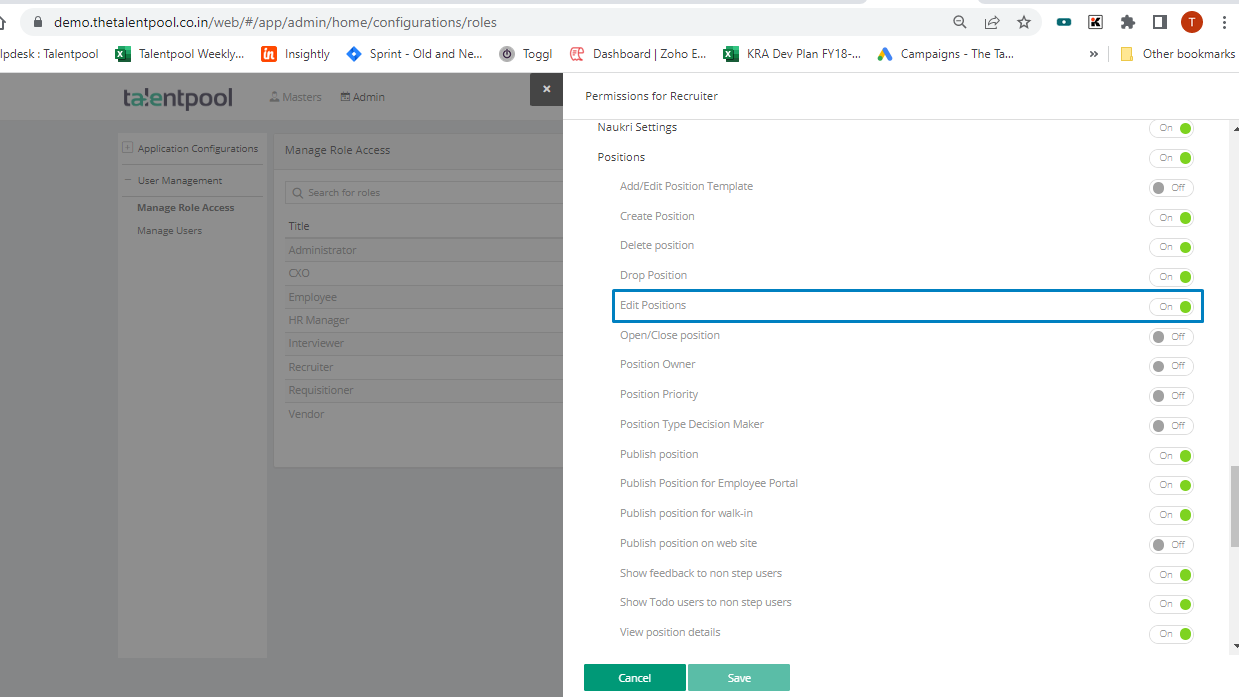Select the HR Manager role
The width and height of the screenshot is (1239, 697).
click(x=318, y=320)
